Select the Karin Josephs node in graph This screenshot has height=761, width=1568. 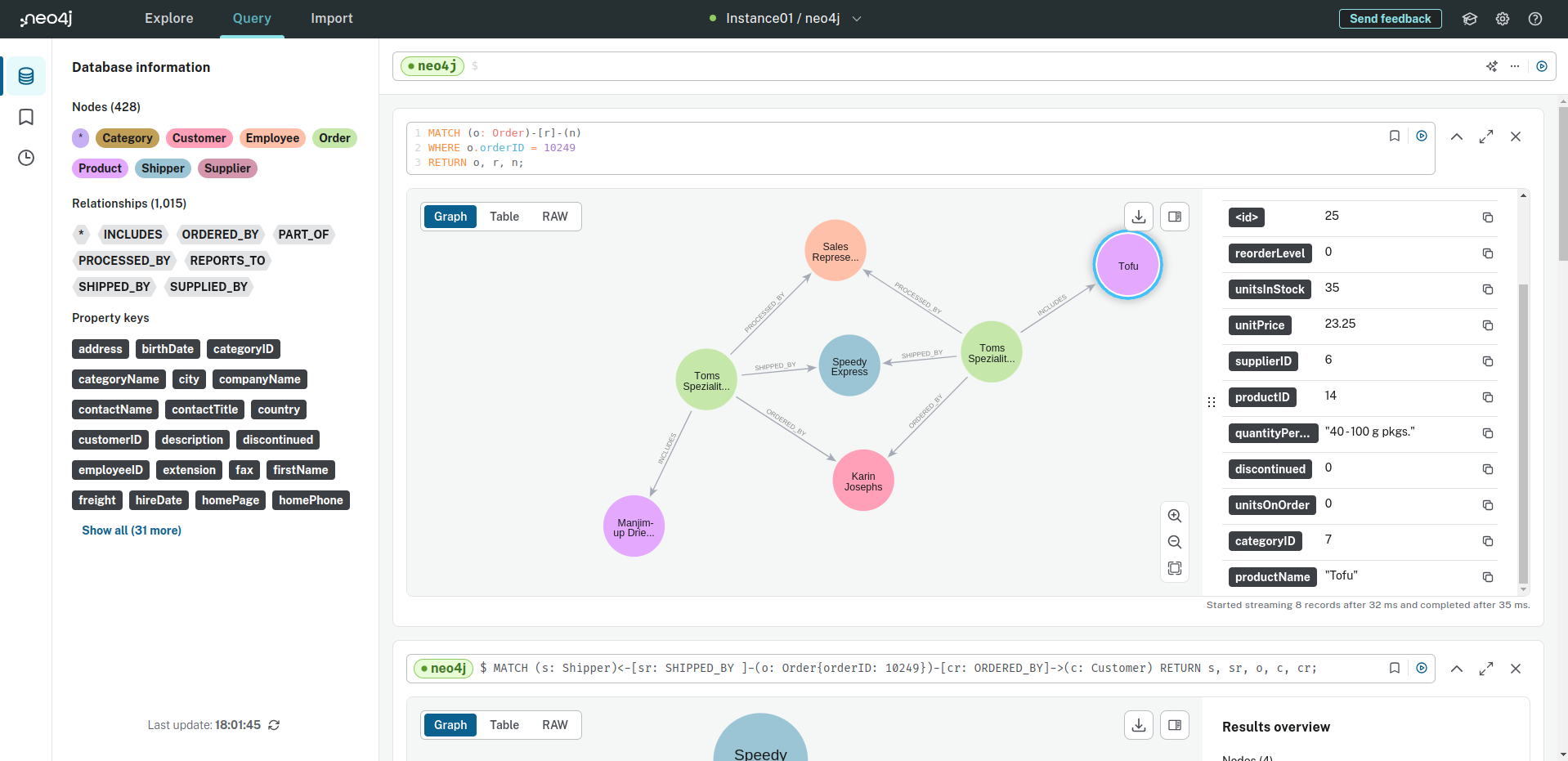click(863, 481)
